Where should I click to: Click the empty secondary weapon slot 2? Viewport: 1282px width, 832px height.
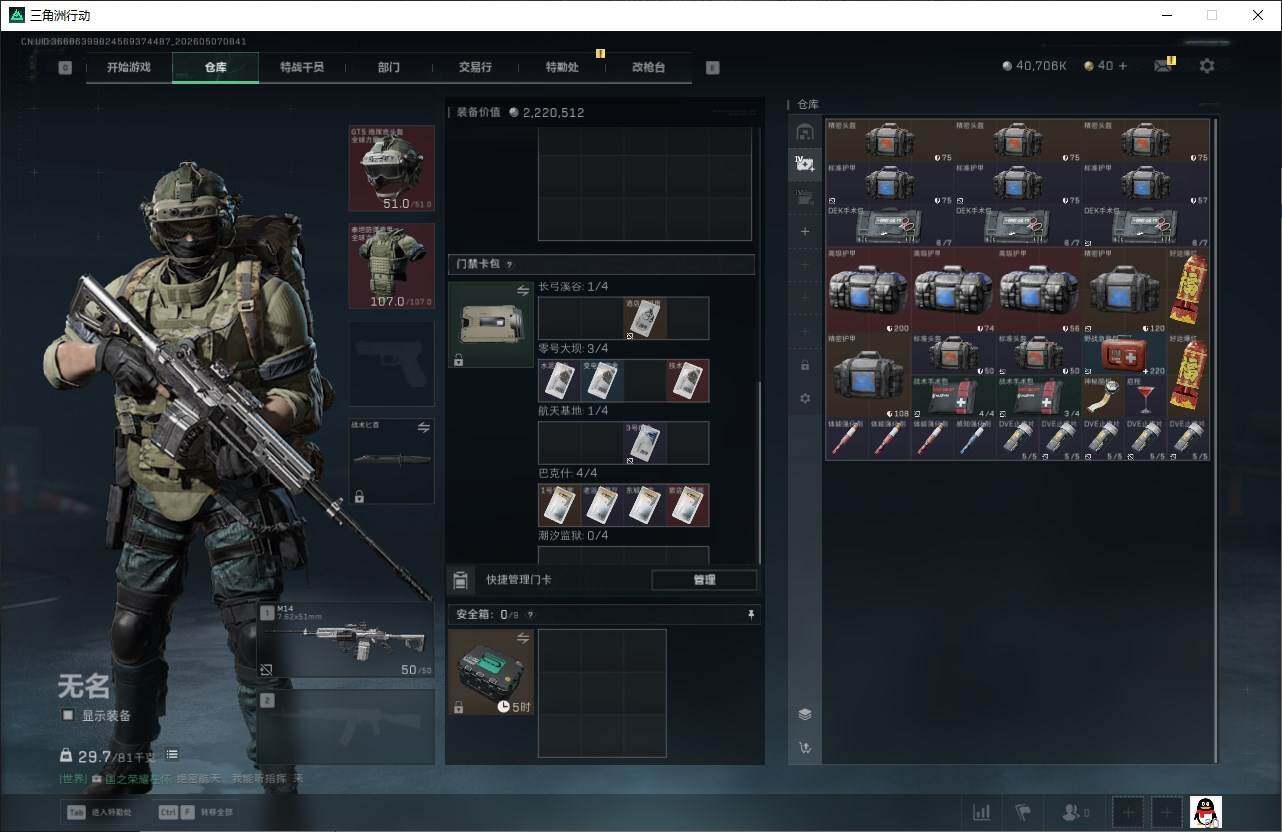point(346,726)
